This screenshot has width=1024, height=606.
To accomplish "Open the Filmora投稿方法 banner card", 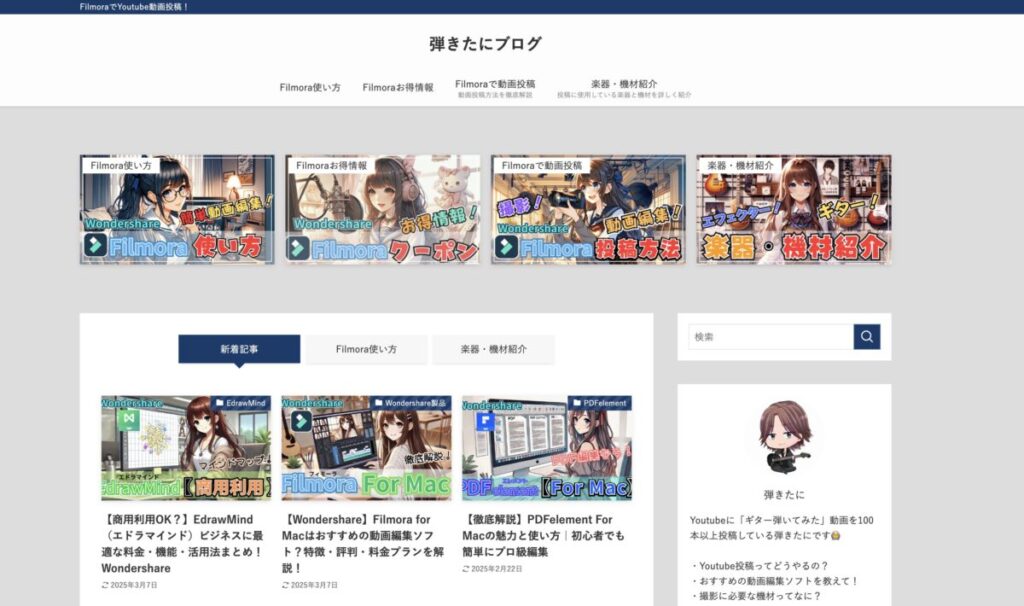I will pyautogui.click(x=588, y=210).
